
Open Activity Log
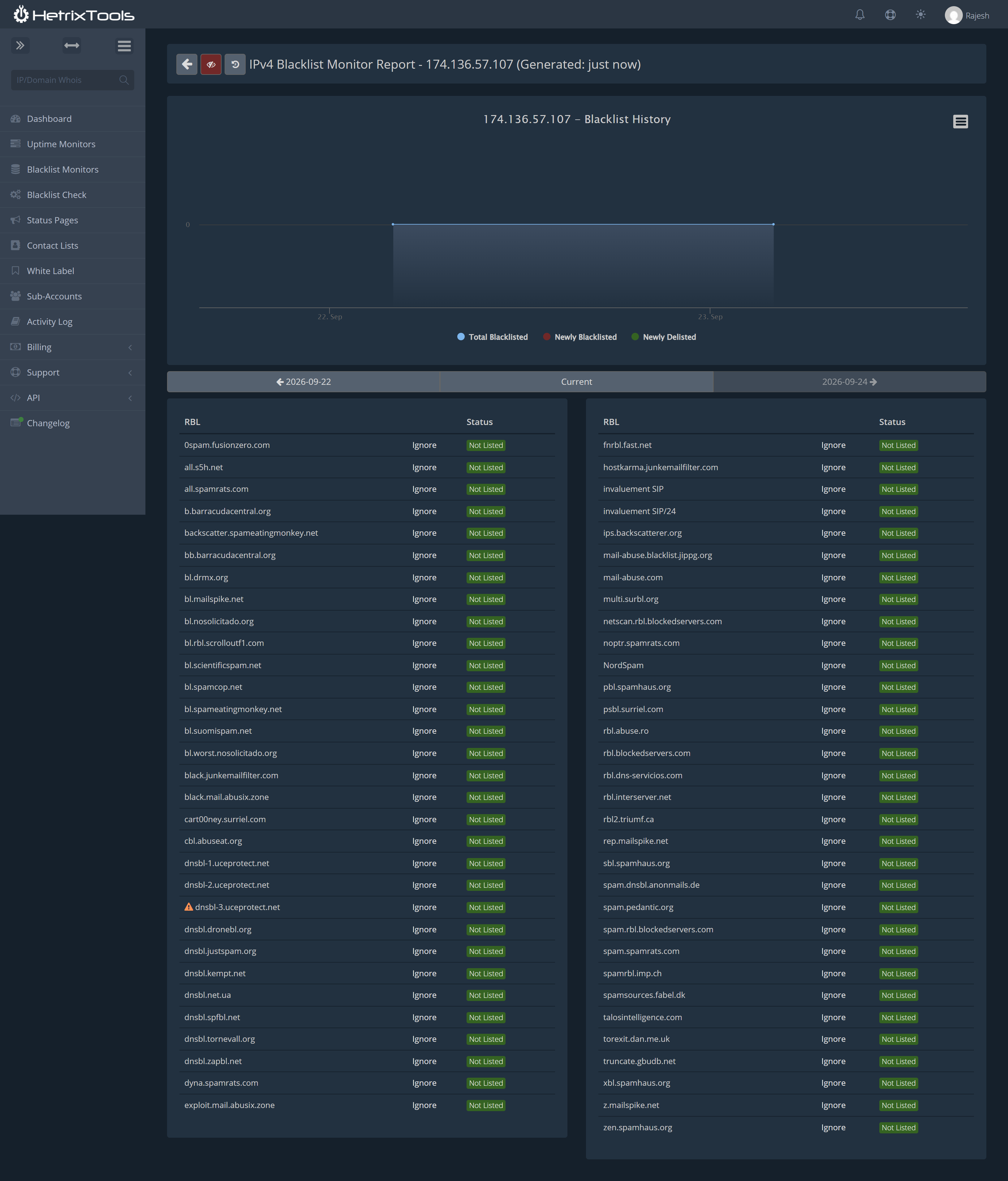point(72,321)
